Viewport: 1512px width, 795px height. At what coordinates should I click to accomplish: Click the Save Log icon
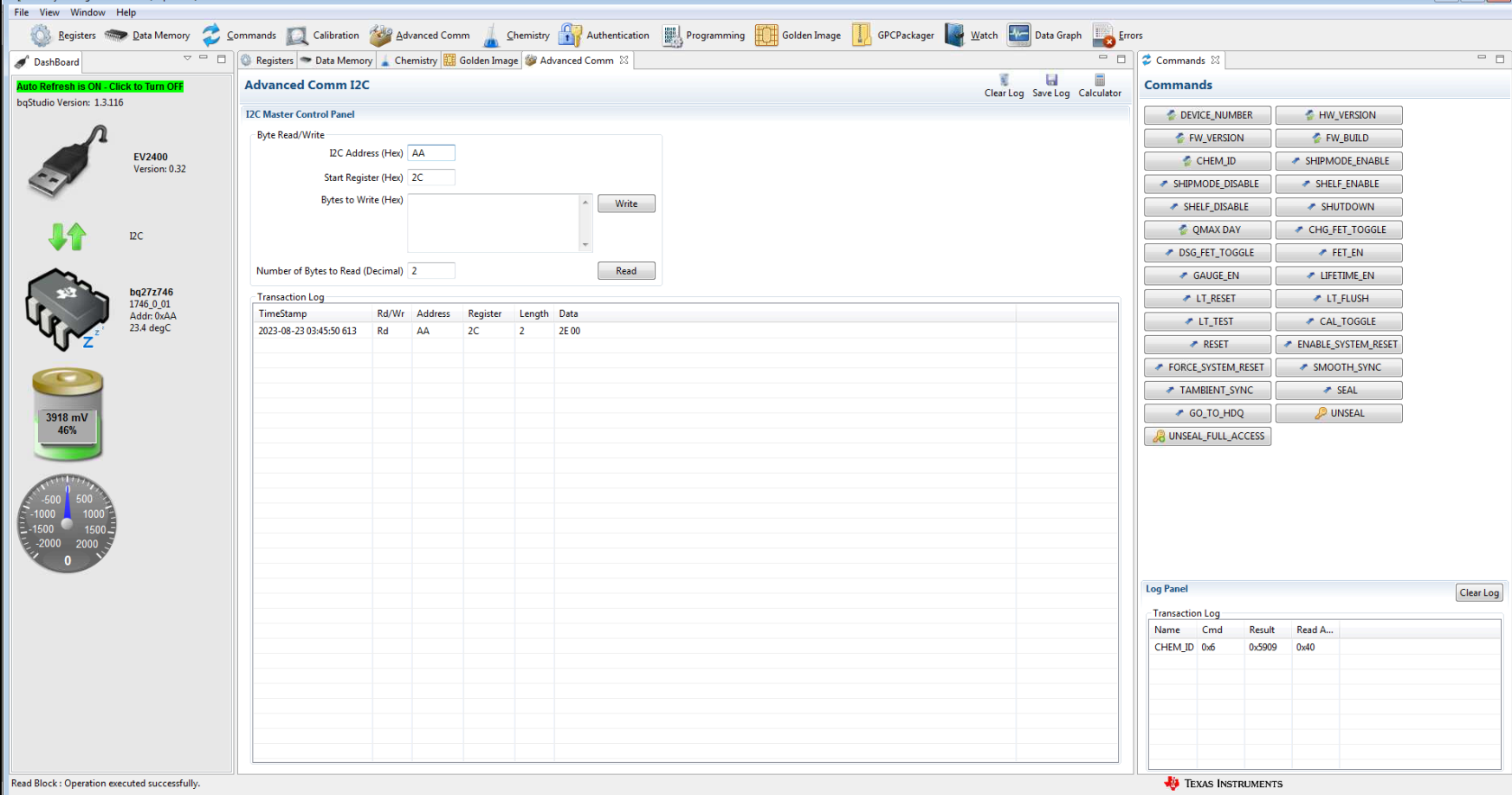(x=1050, y=85)
